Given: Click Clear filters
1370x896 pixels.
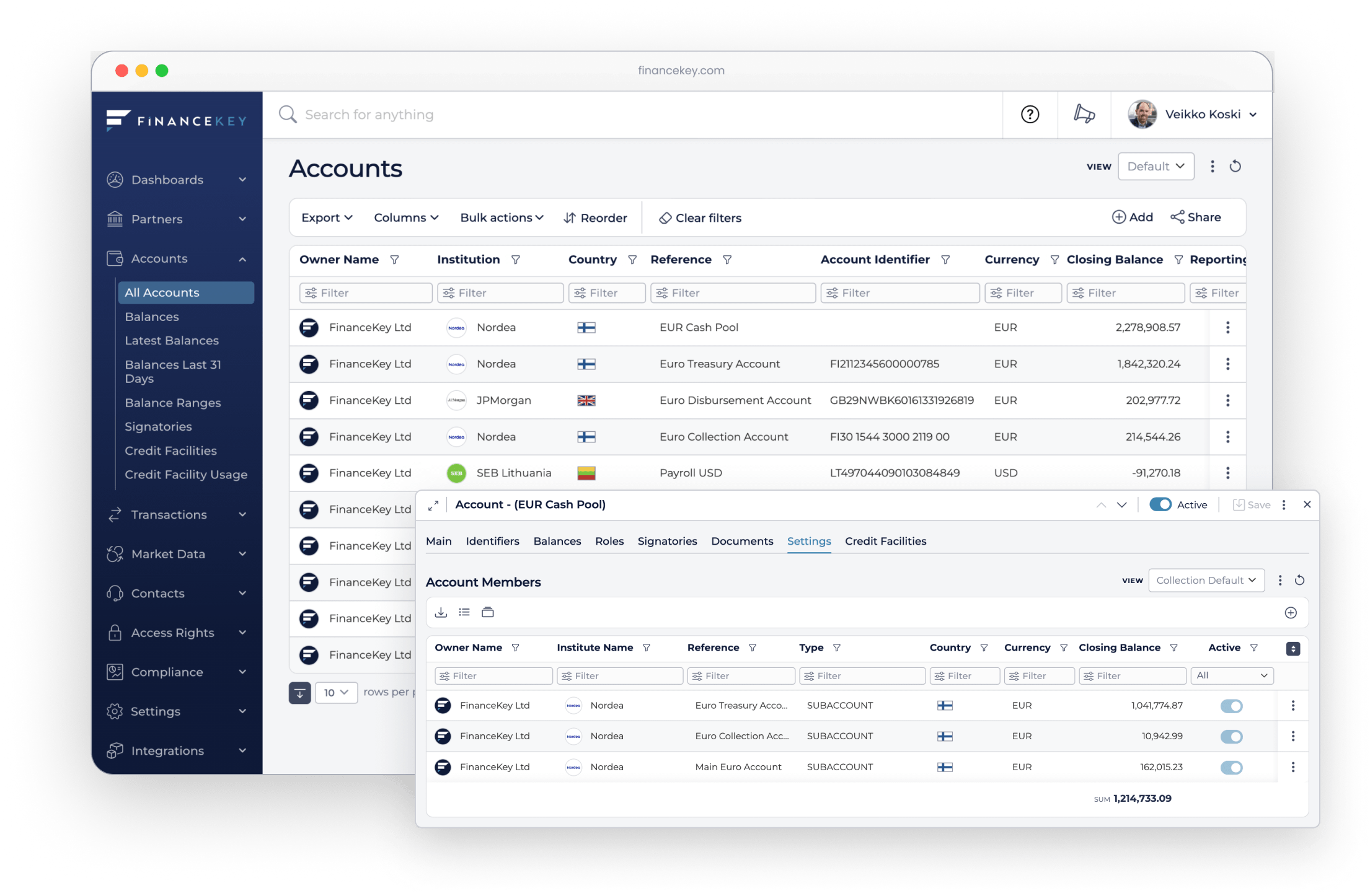Looking at the screenshot, I should [x=700, y=217].
